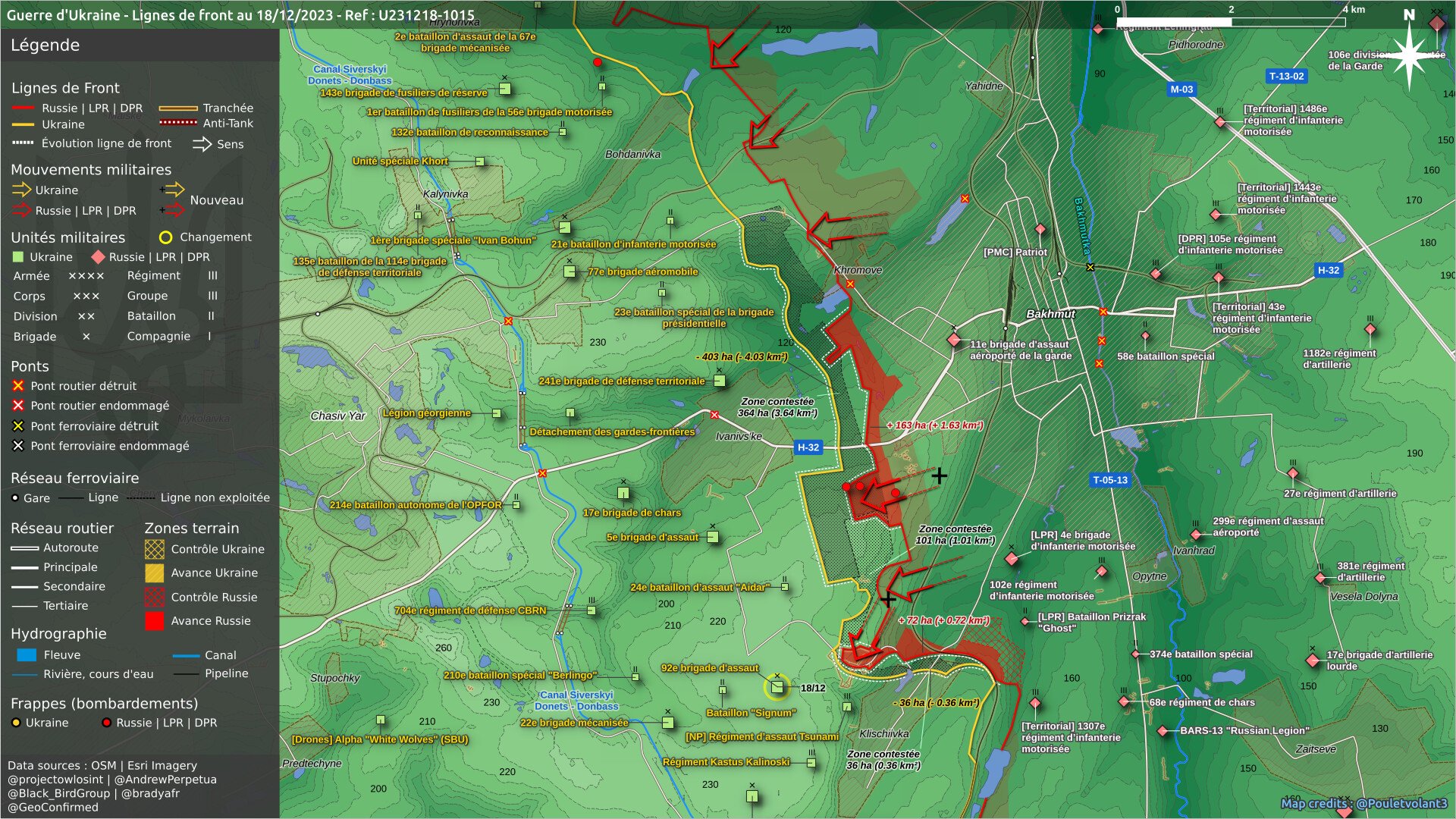Click the 143e brigade de fusiliers marker
Image resolution: width=1456 pixels, height=819 pixels.
tap(504, 89)
